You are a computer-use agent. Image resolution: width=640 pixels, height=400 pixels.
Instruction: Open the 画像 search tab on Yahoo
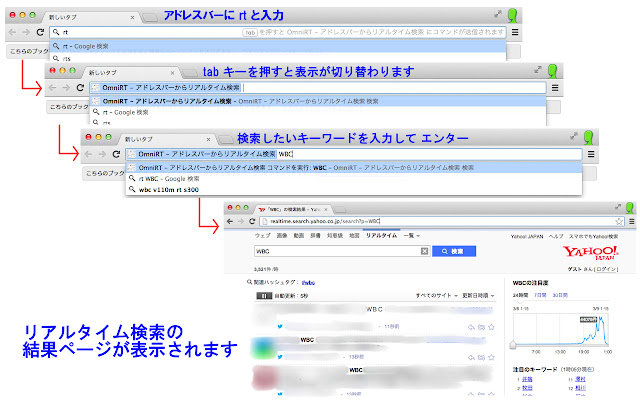tap(282, 236)
